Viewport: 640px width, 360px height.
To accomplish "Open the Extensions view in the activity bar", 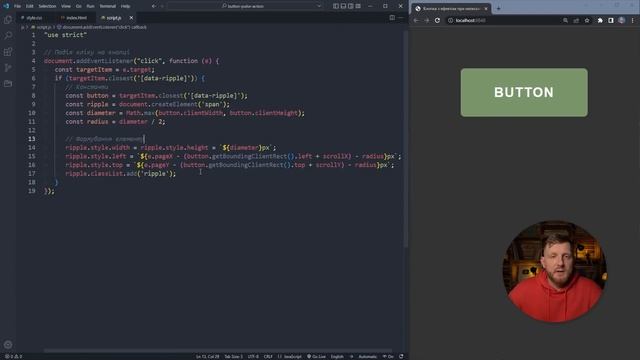I will 8,52.
